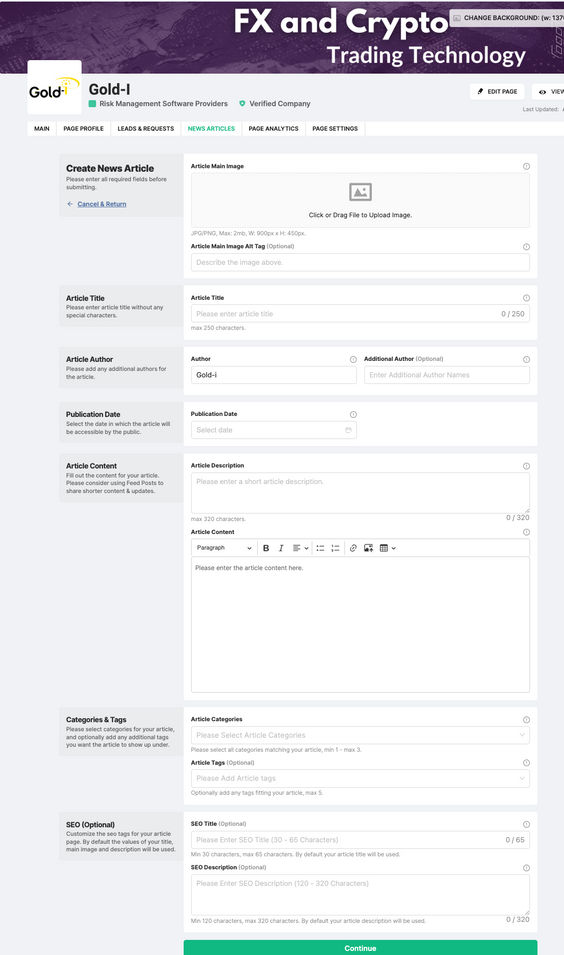The image size is (564, 955).
Task: Follow the Cancel & Return link
Action: tap(102, 204)
